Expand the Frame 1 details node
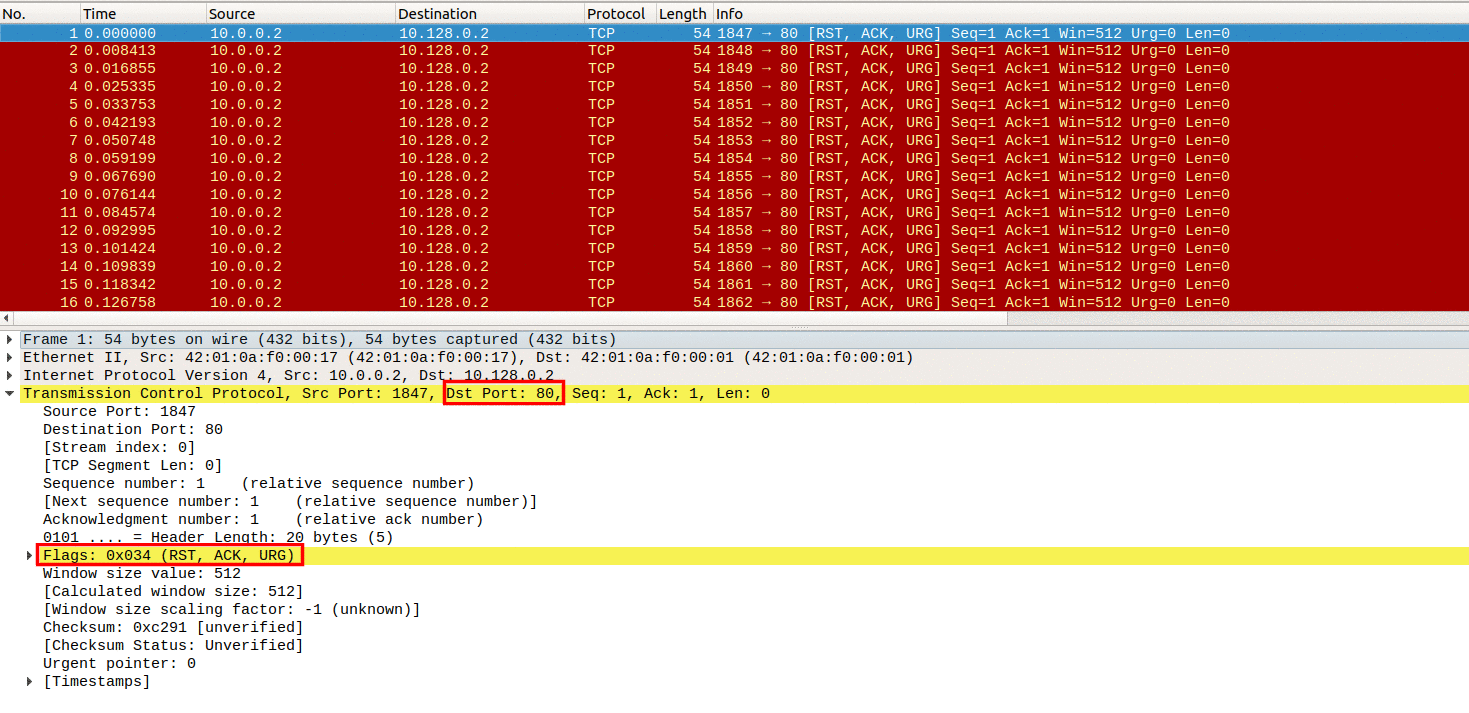1469x713 pixels. pyautogui.click(x=11, y=340)
